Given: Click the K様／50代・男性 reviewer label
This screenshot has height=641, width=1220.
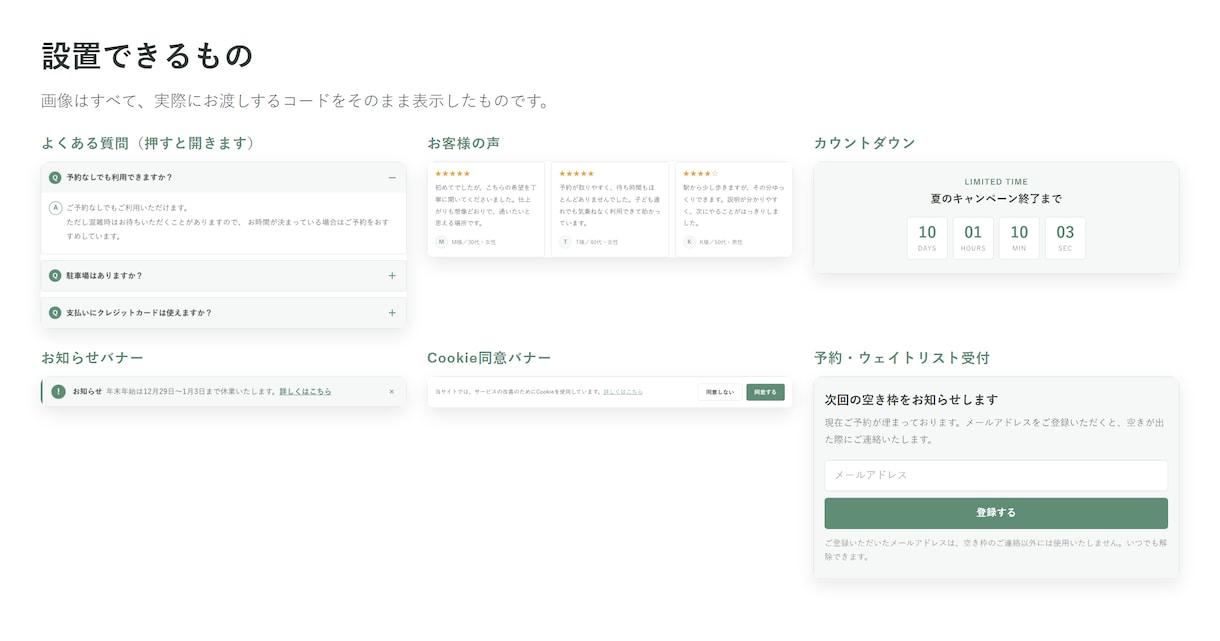Looking at the screenshot, I should click(x=721, y=242).
